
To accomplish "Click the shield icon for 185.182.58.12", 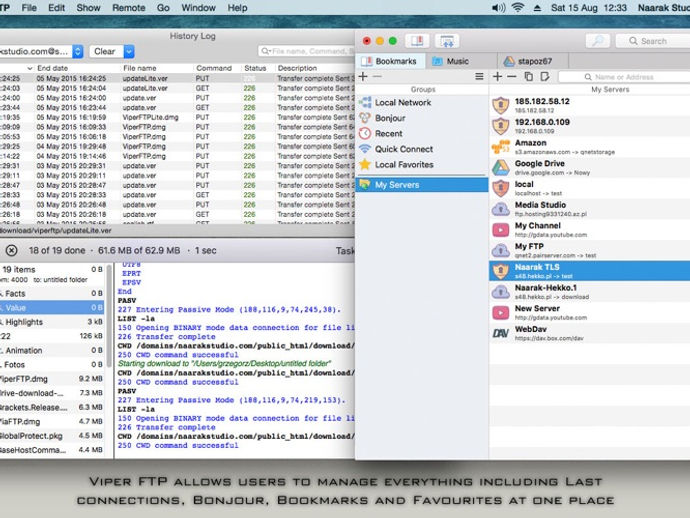I will 501,106.
